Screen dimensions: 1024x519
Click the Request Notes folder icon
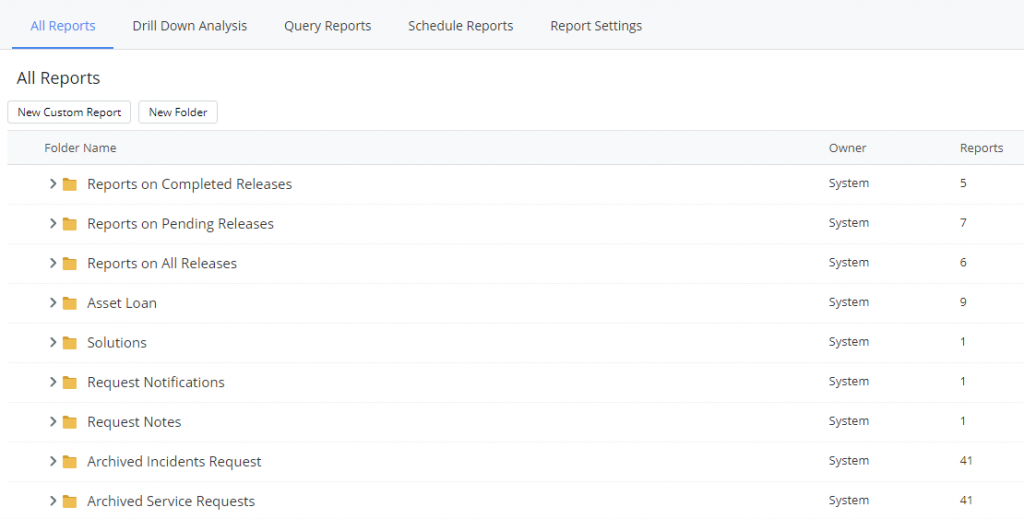point(69,422)
